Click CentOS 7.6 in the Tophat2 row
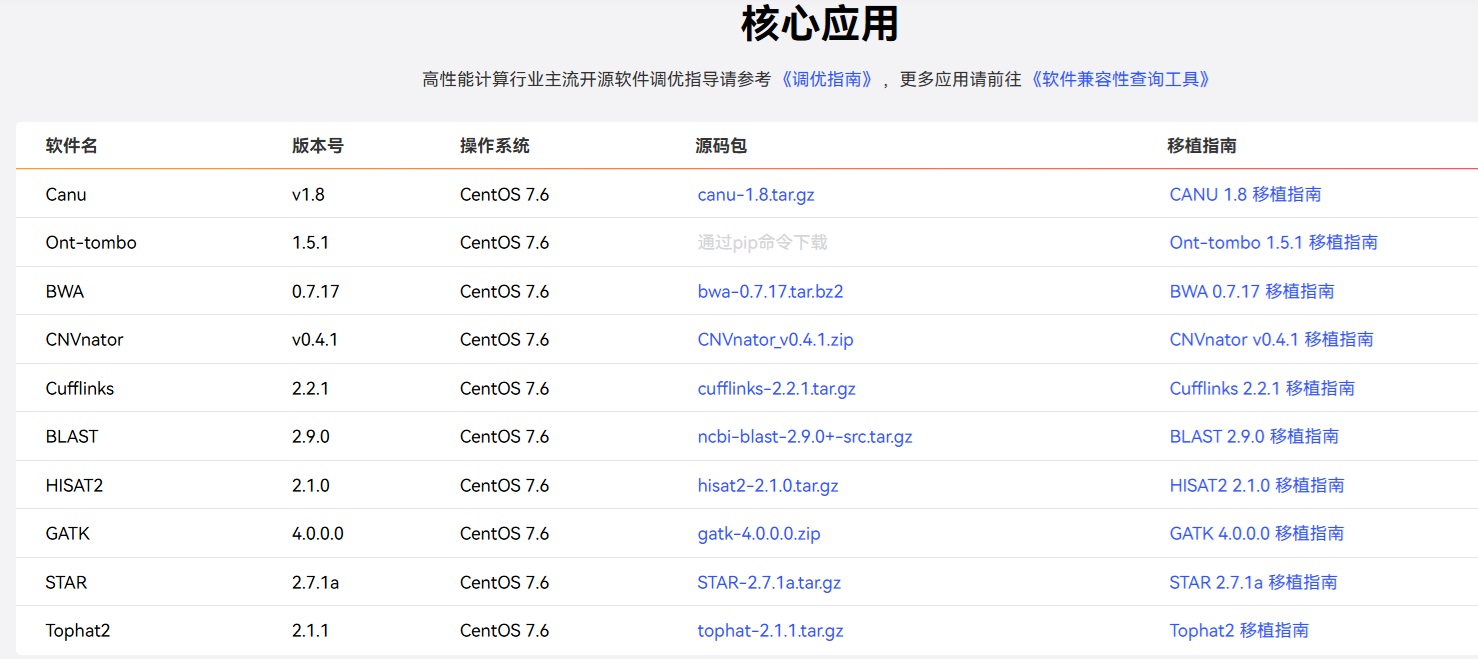1478x659 pixels. click(505, 631)
